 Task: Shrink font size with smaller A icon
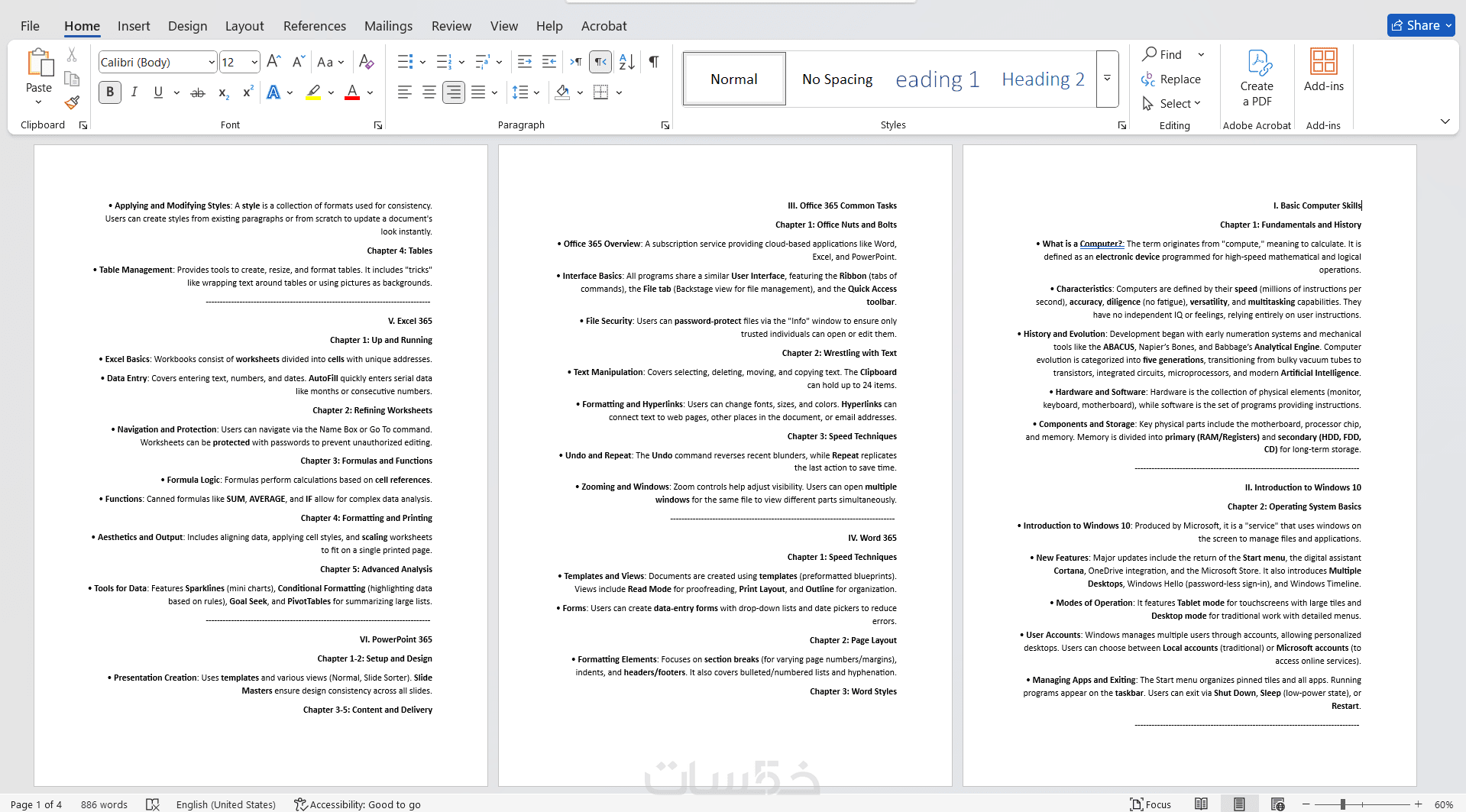[298, 62]
